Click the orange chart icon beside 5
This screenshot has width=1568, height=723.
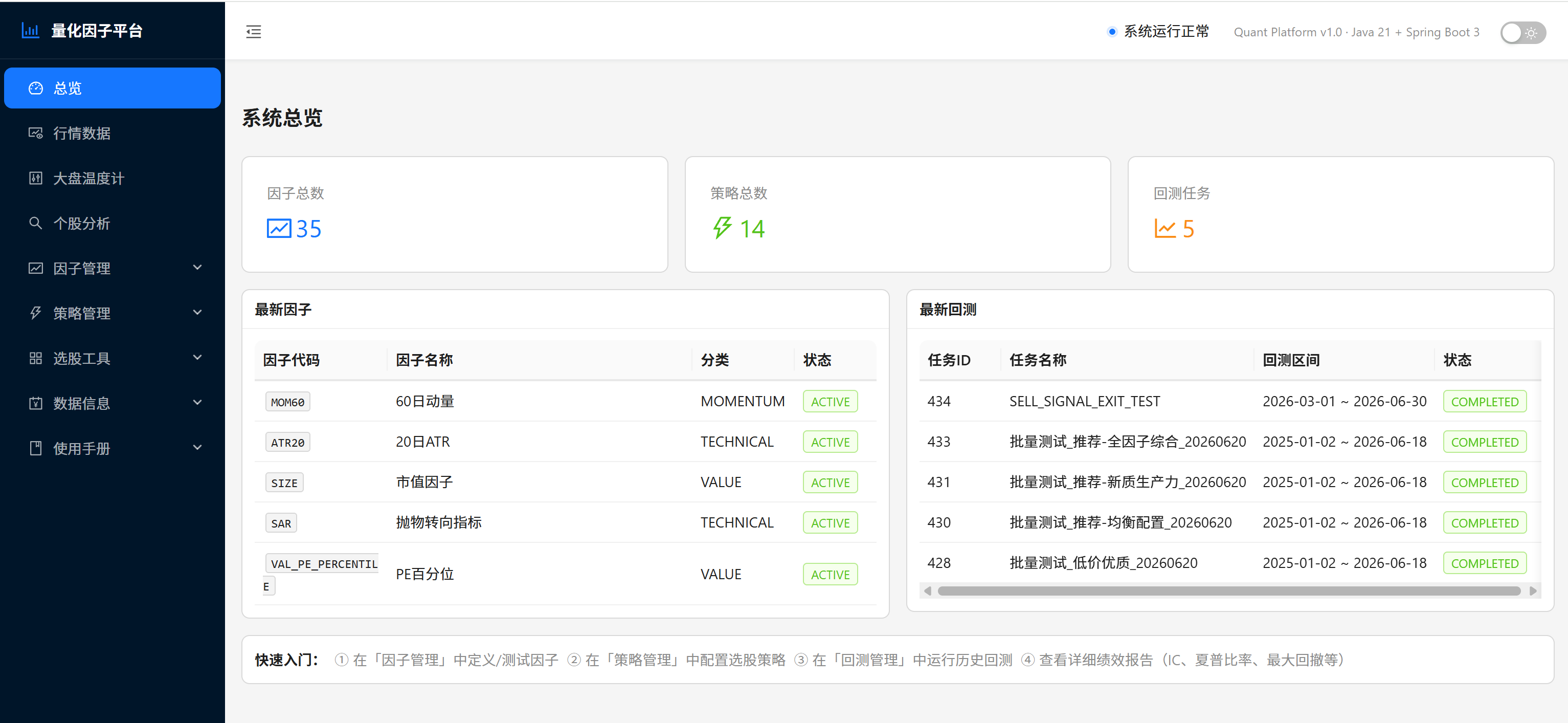(x=1165, y=228)
